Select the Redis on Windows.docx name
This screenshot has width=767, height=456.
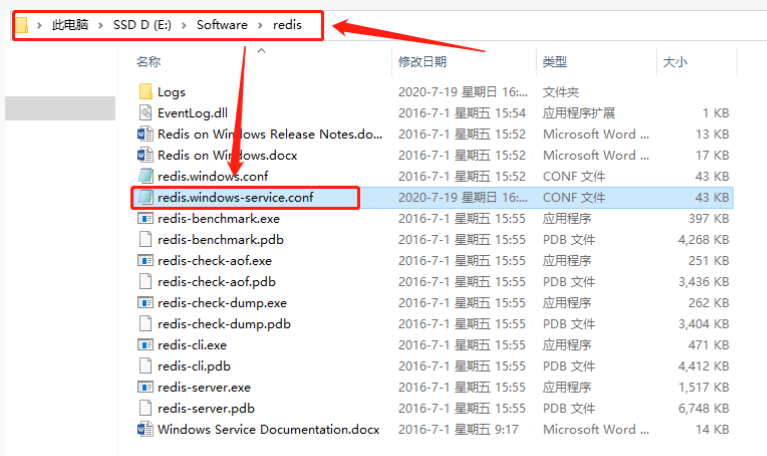(227, 155)
